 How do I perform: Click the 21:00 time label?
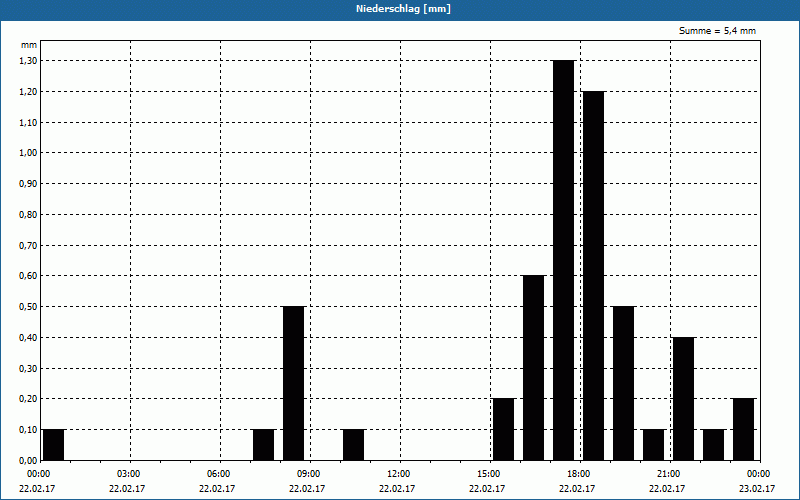(x=668, y=474)
